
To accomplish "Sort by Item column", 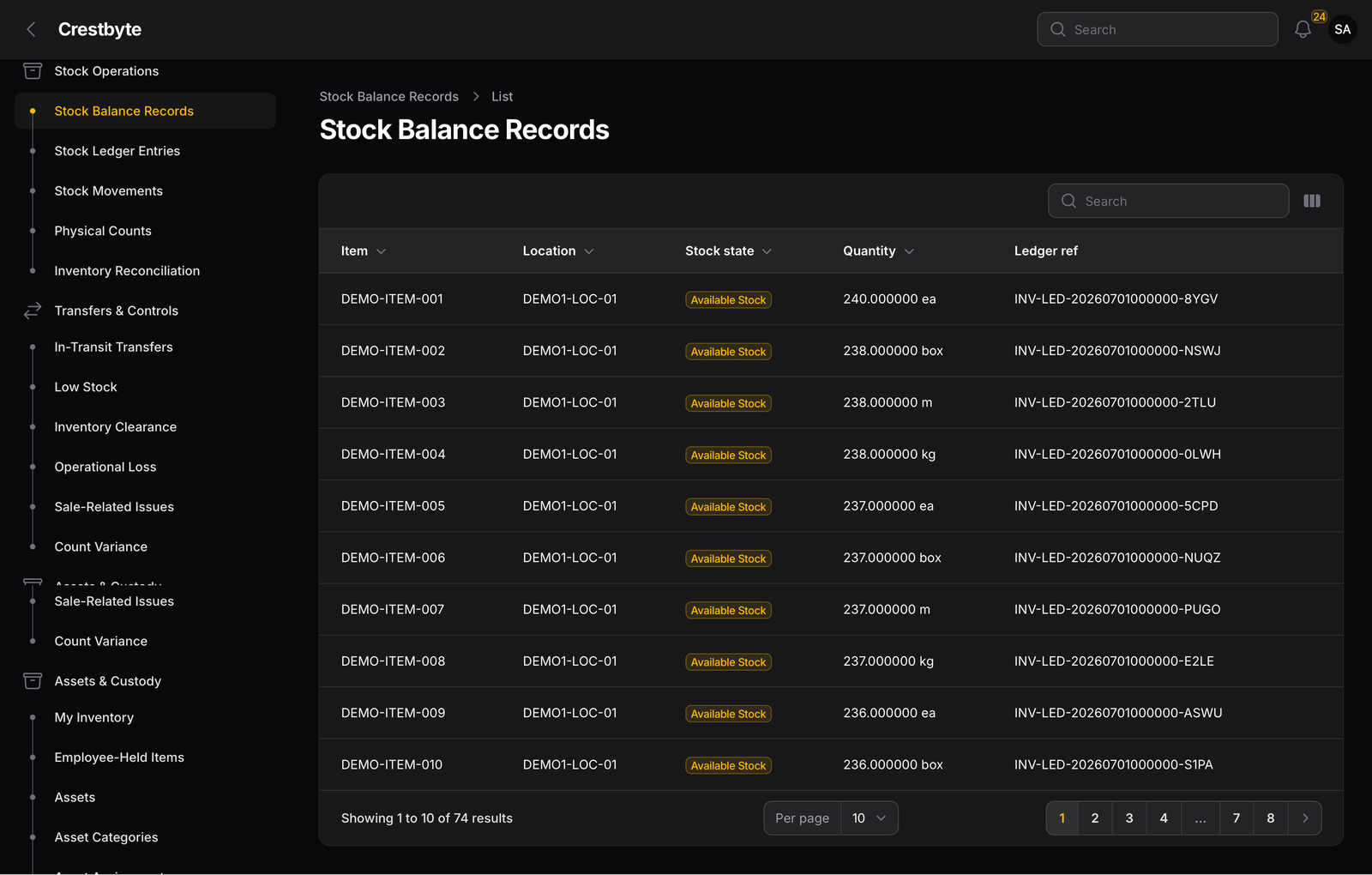I will [x=364, y=251].
